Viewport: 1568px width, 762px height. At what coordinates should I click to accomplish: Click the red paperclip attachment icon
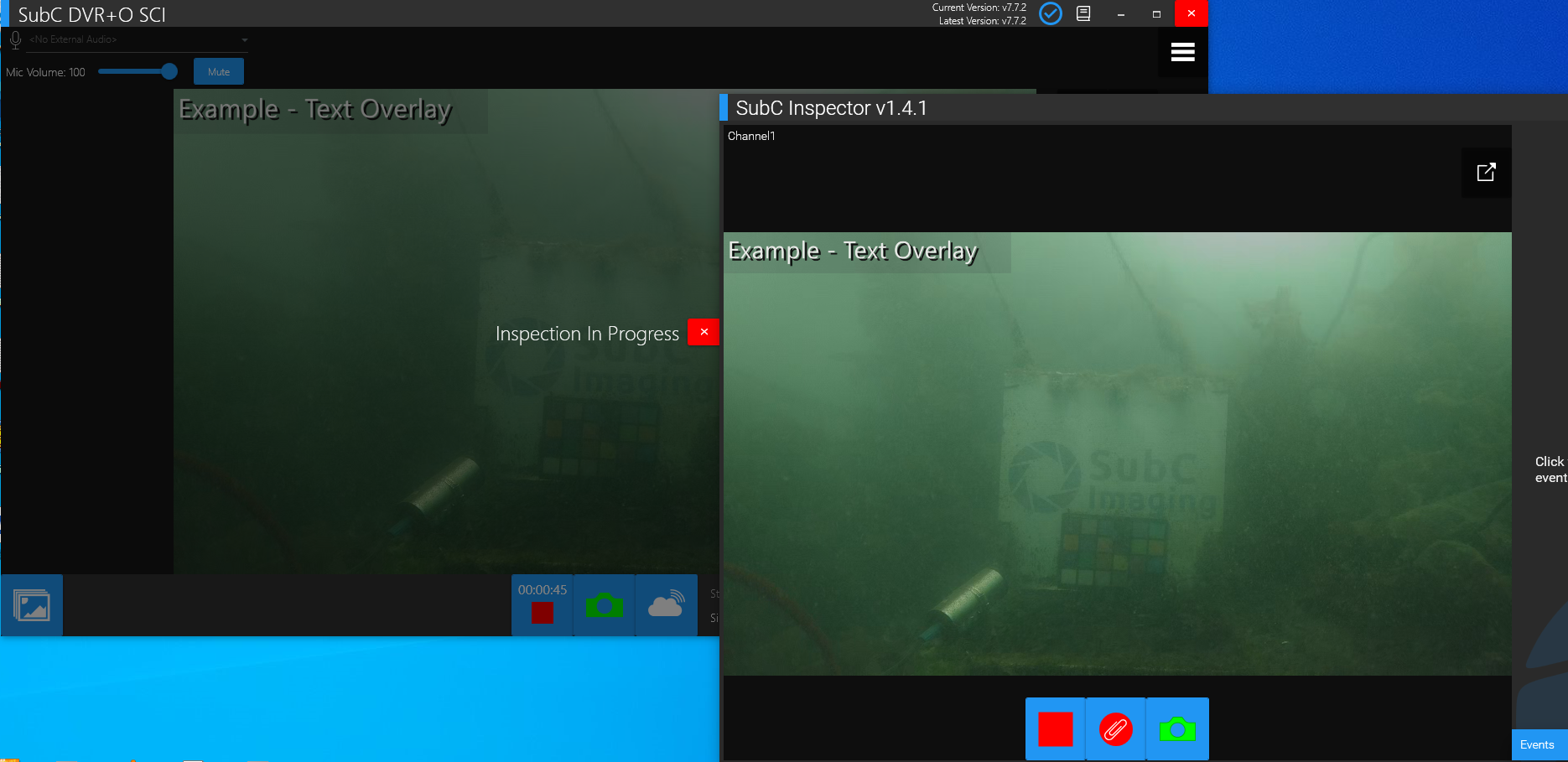click(1115, 729)
